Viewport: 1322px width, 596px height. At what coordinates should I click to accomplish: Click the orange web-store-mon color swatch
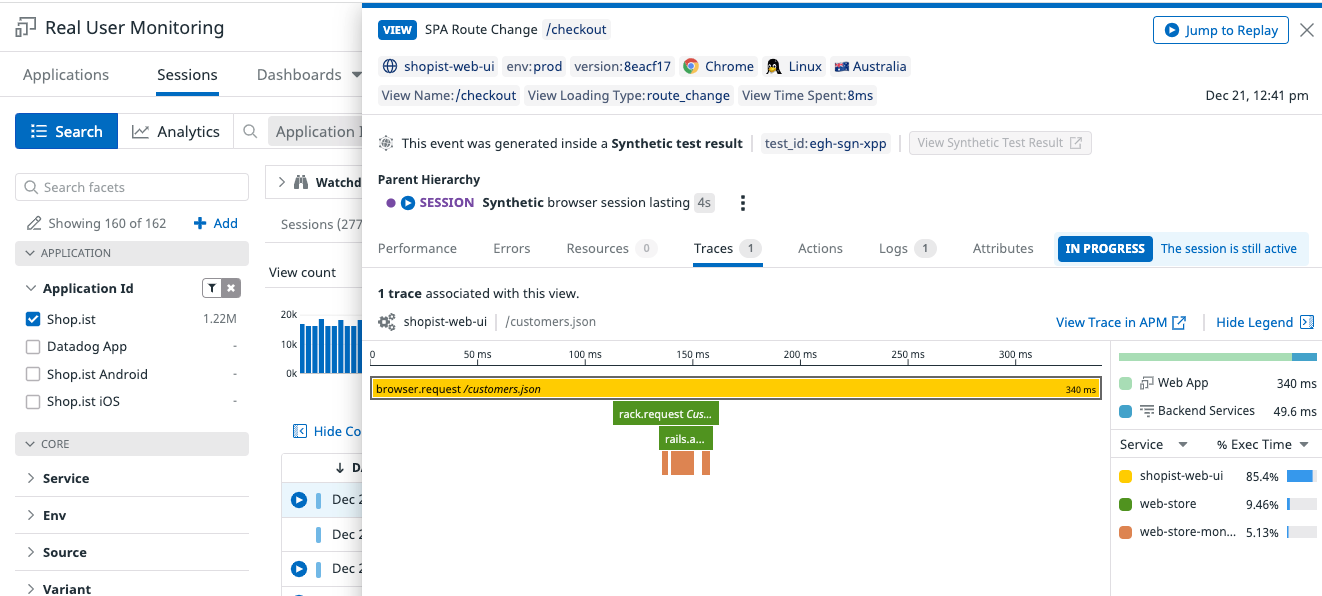(x=1126, y=532)
